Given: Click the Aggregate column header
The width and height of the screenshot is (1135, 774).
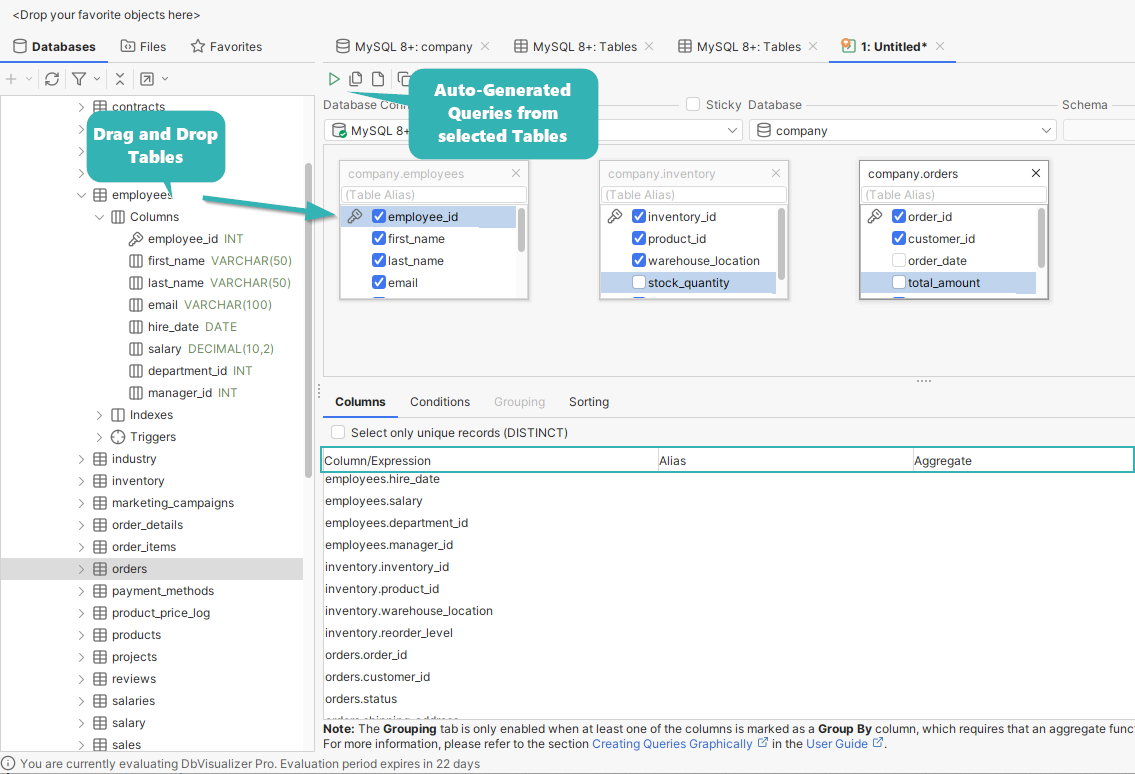Looking at the screenshot, I should [1022, 460].
